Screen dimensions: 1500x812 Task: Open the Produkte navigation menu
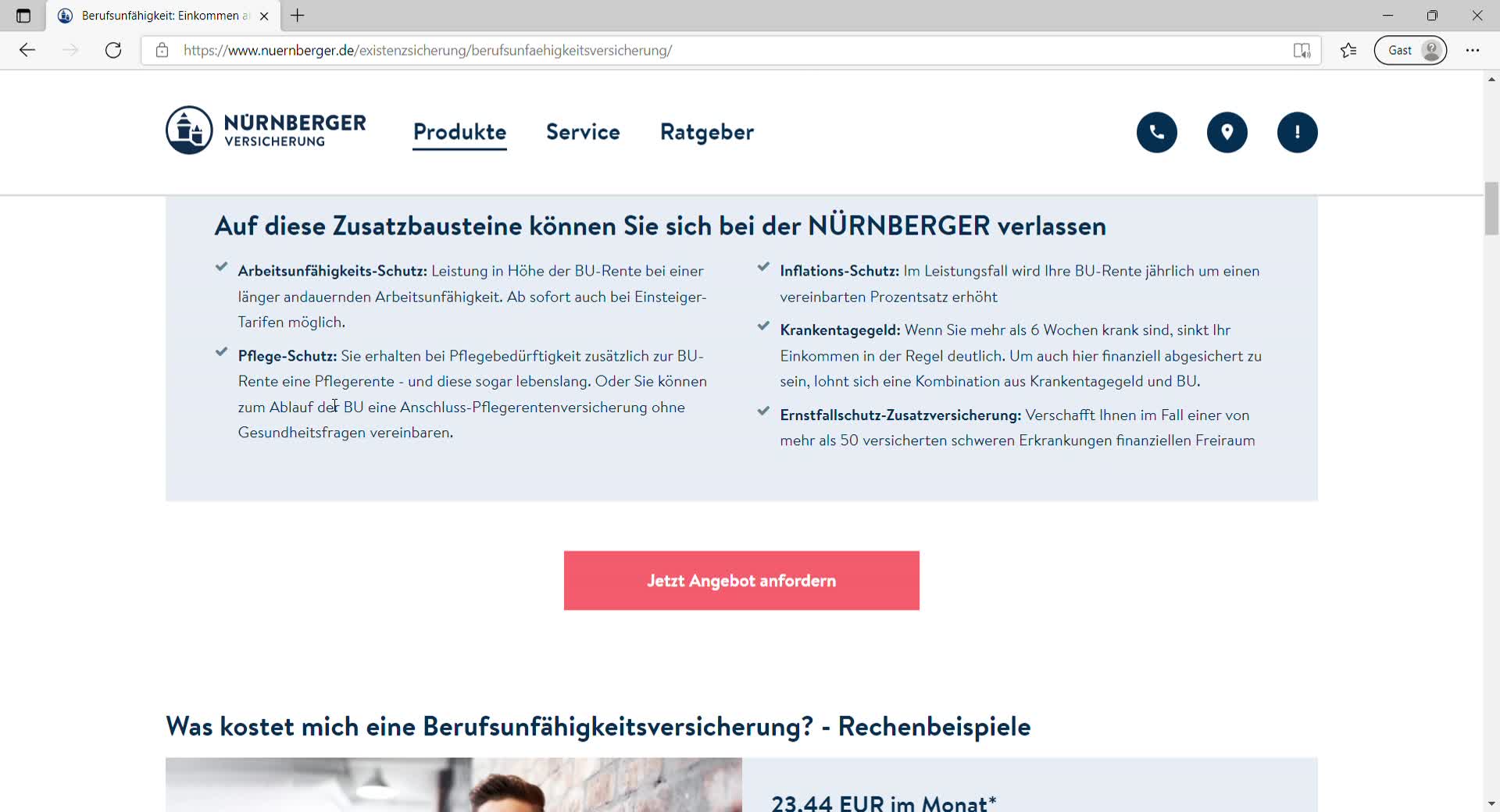pyautogui.click(x=459, y=132)
